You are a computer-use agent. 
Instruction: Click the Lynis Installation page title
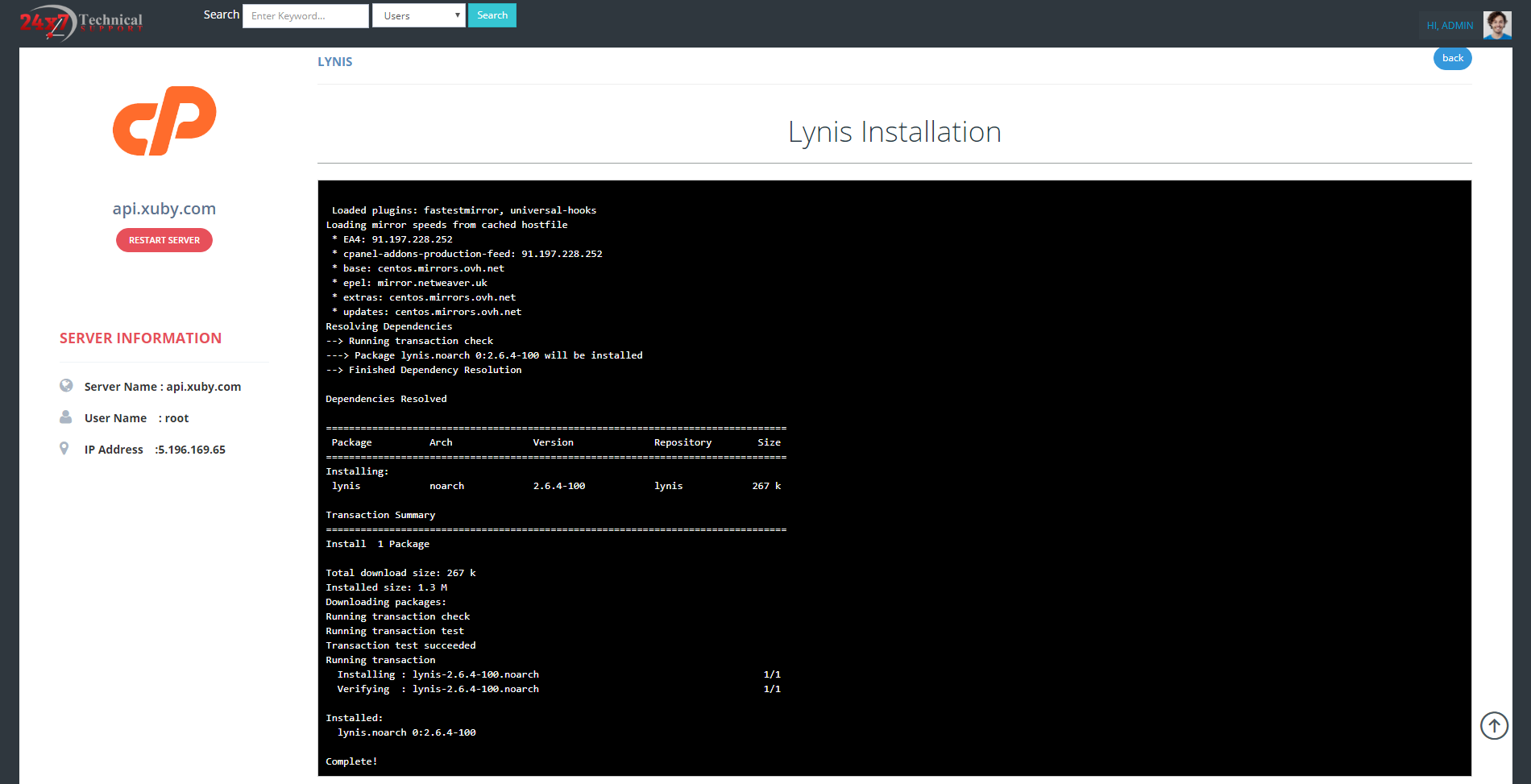(x=894, y=132)
